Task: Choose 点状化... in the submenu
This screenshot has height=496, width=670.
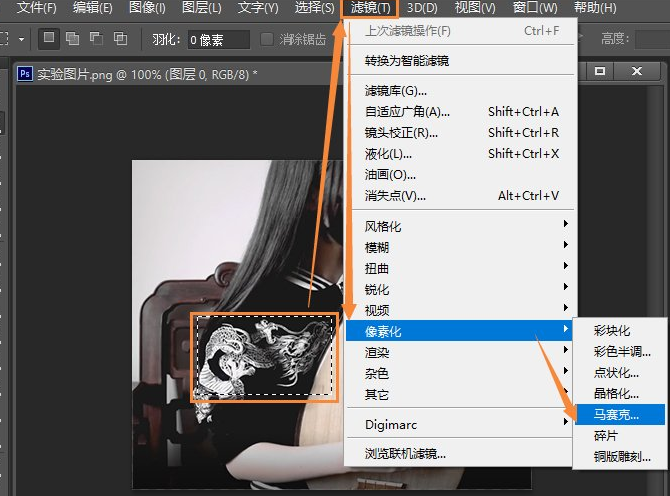Action: click(620, 372)
